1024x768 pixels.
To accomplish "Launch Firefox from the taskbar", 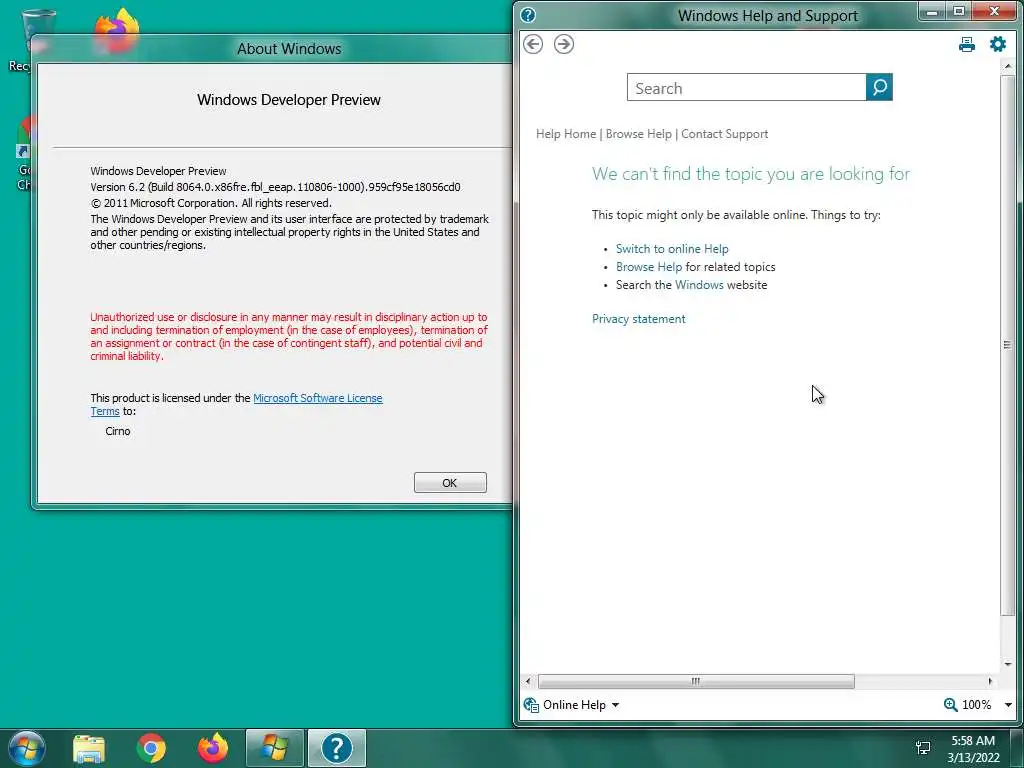I will (213, 748).
